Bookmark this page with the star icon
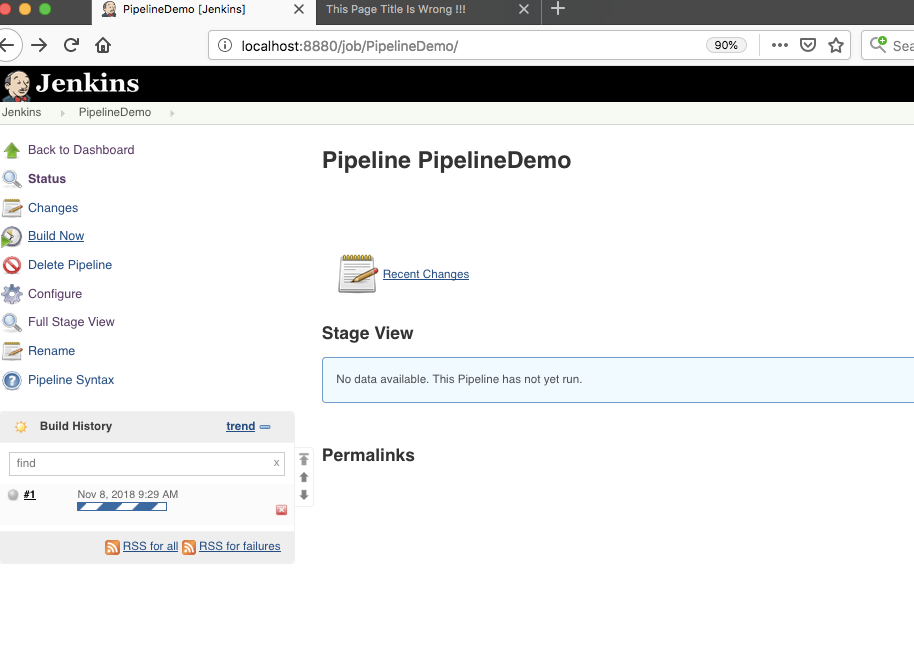This screenshot has height=649, width=914. (836, 45)
